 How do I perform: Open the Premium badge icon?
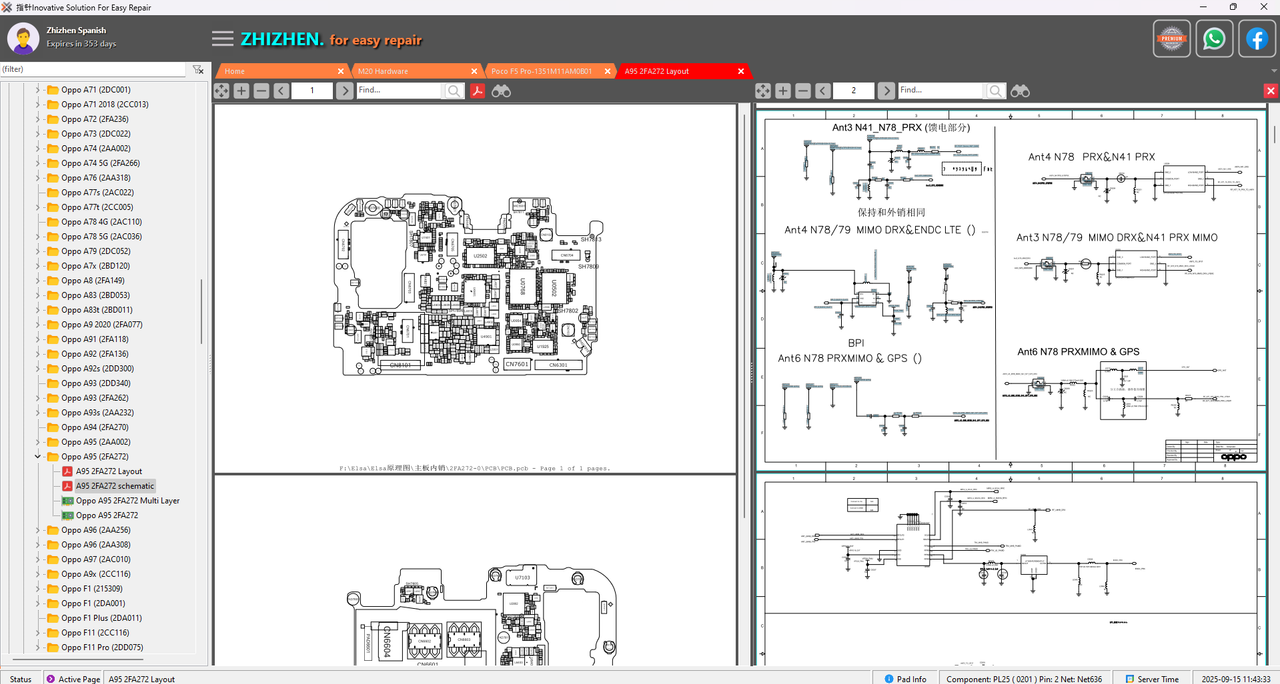(1171, 39)
